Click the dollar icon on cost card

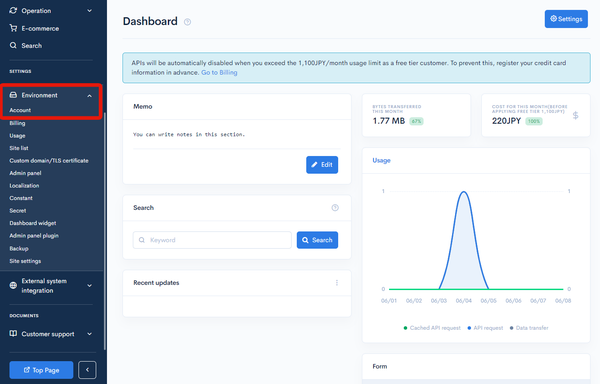576,115
